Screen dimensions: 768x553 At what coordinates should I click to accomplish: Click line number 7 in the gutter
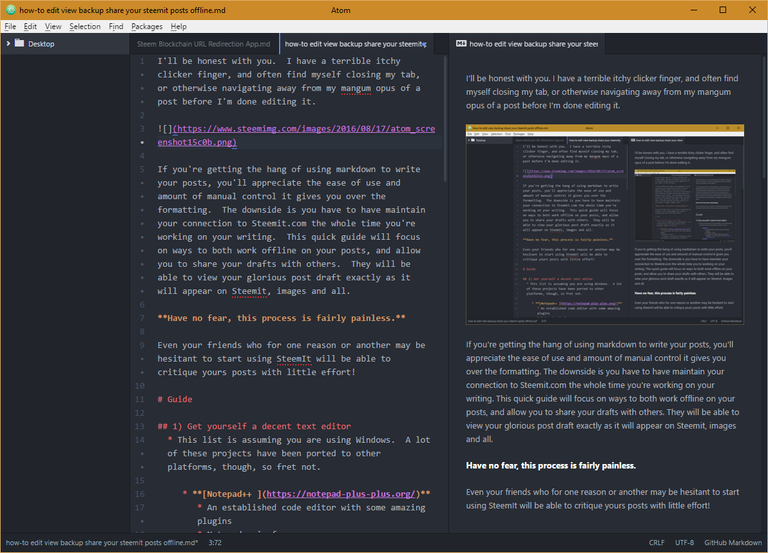(142, 318)
